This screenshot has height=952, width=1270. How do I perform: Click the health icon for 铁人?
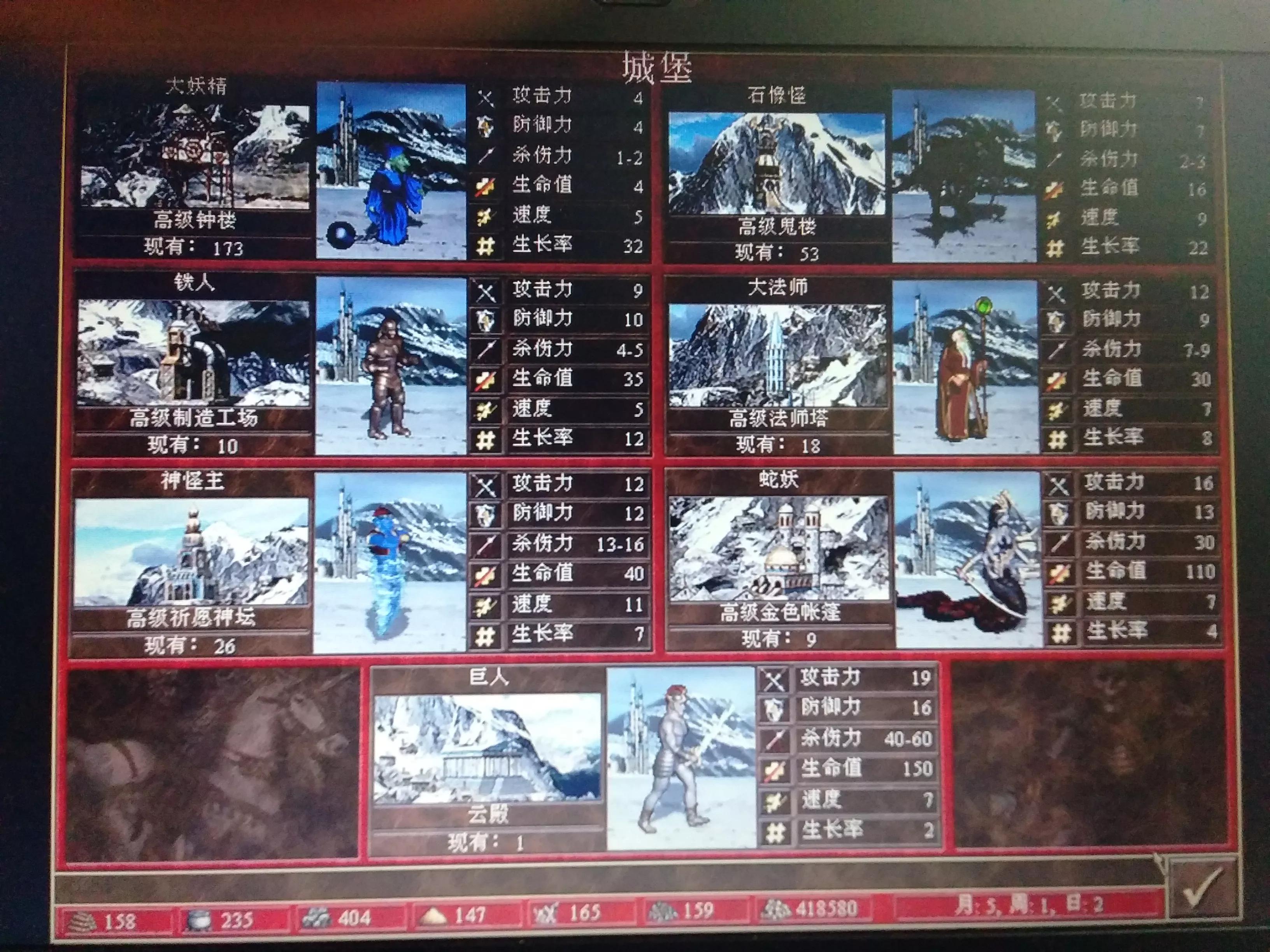486,380
